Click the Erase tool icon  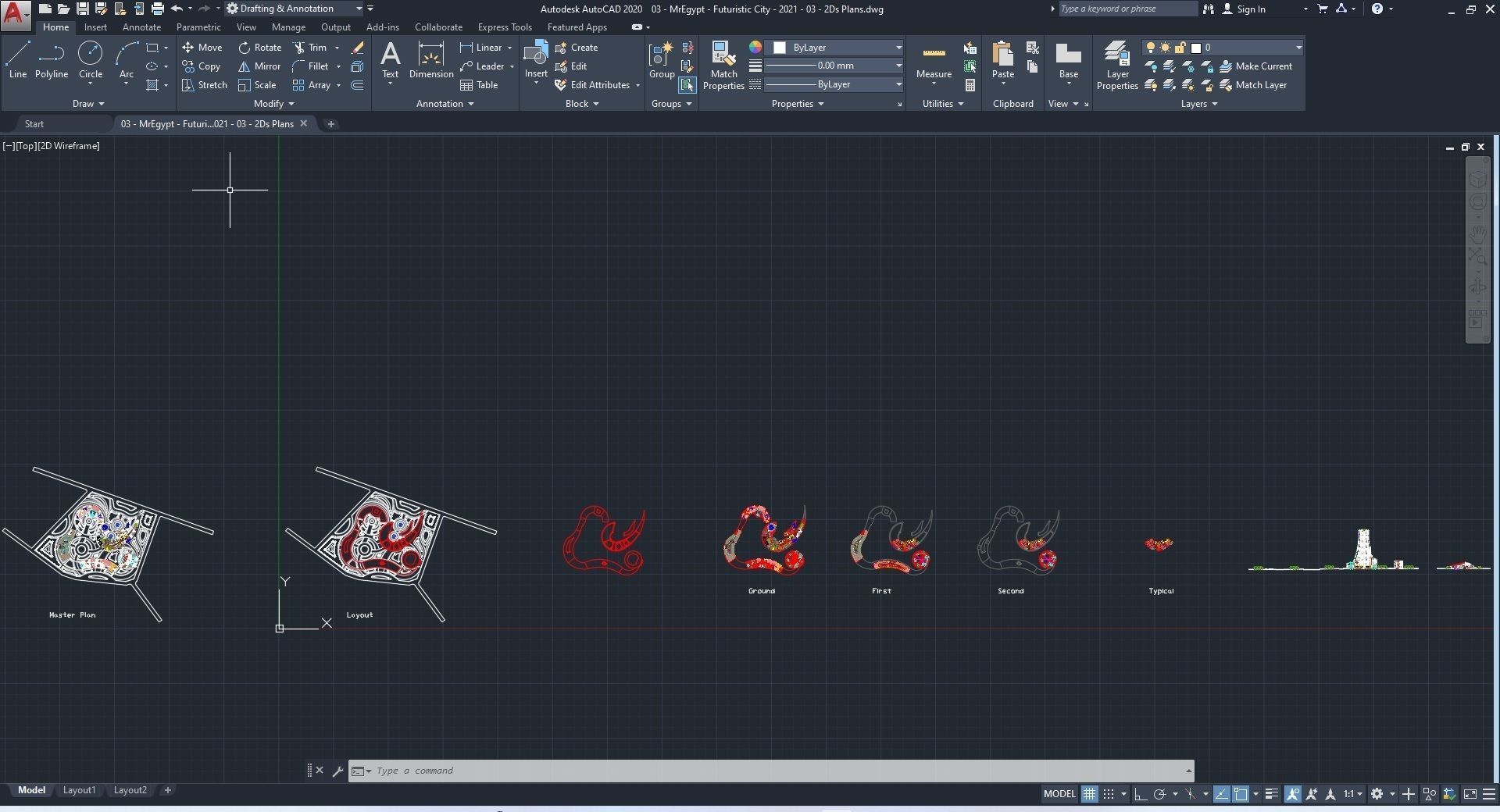[x=357, y=48]
